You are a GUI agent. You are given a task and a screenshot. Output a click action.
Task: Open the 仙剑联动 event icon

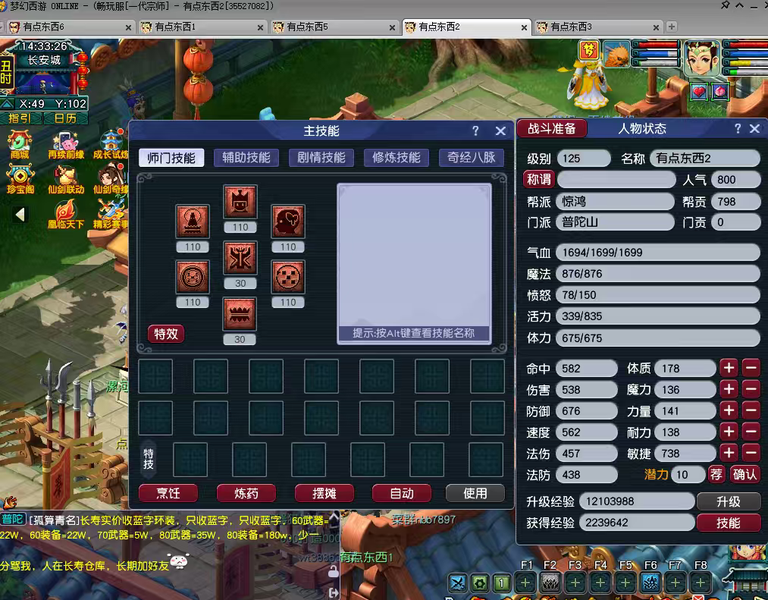pyautogui.click(x=66, y=180)
